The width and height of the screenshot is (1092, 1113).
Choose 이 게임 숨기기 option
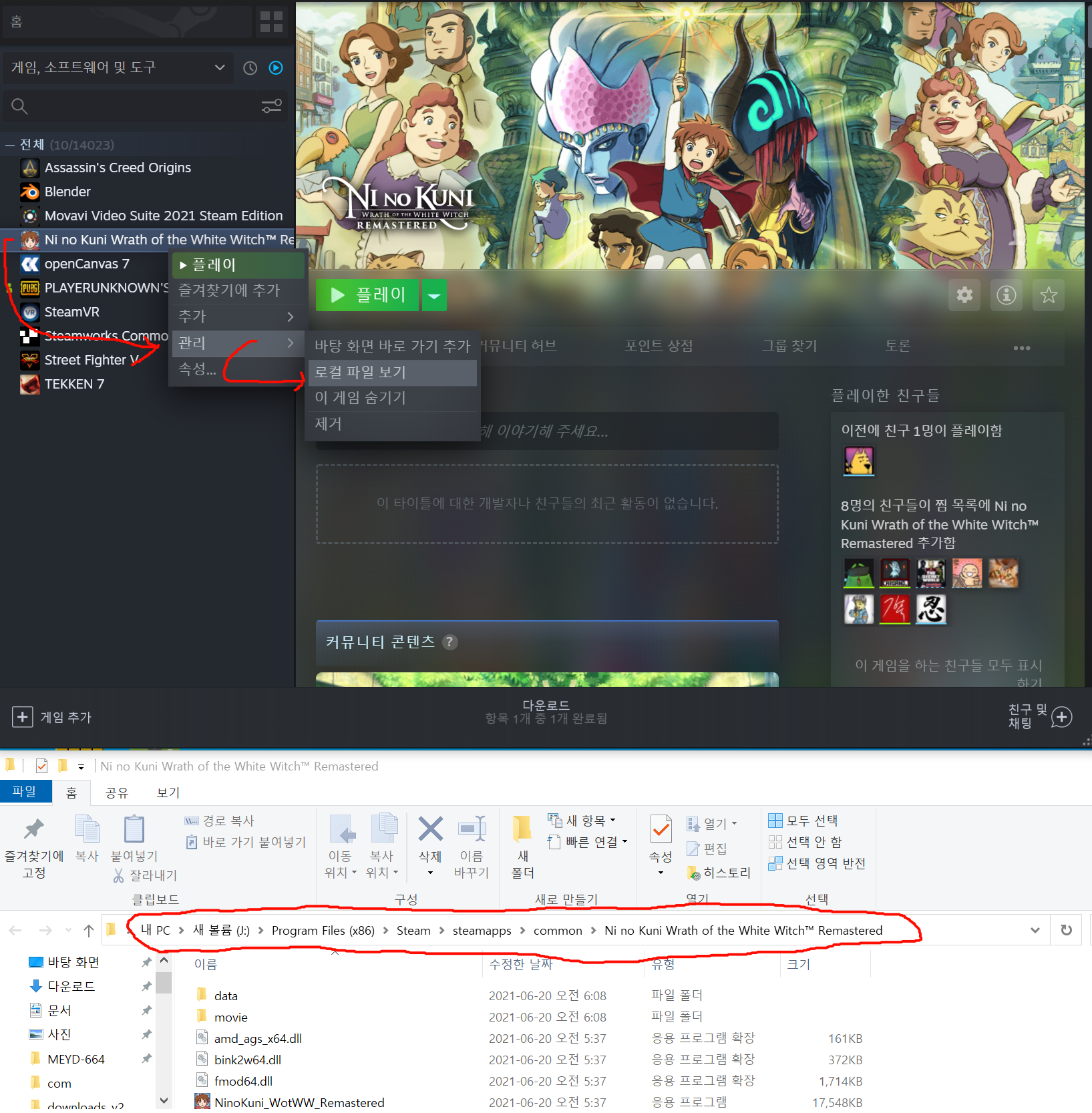(392, 398)
